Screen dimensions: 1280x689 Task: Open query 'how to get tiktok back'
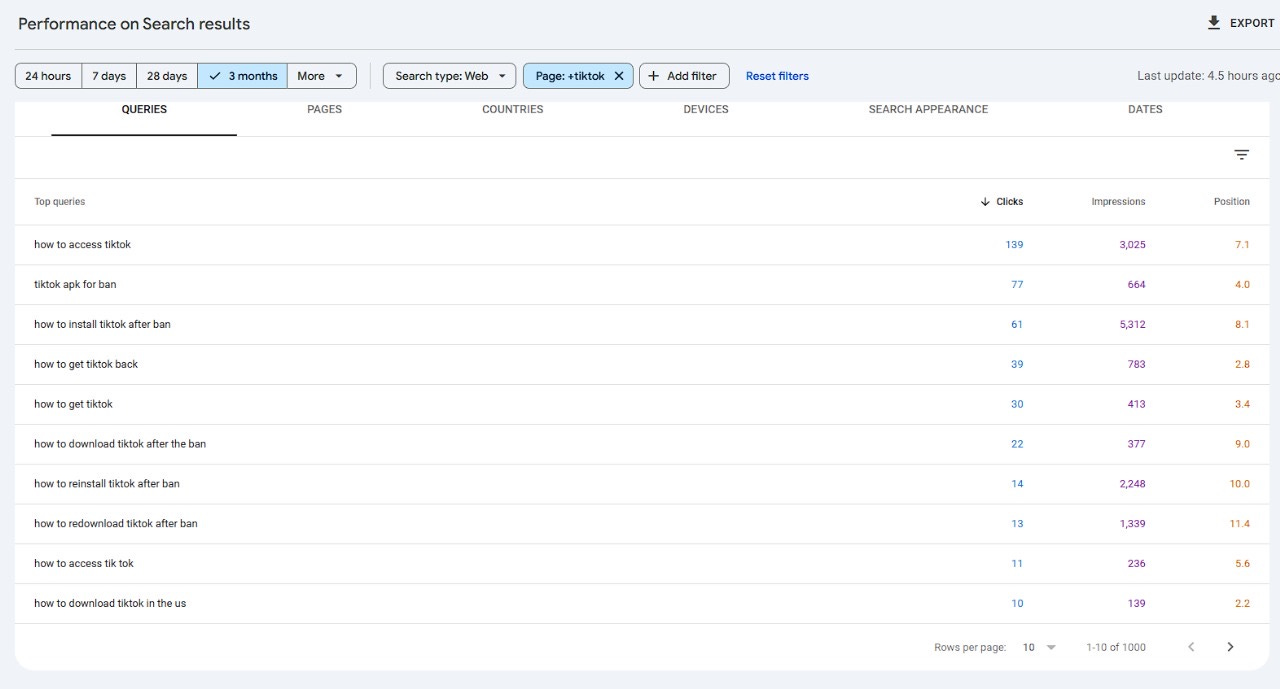(x=86, y=365)
